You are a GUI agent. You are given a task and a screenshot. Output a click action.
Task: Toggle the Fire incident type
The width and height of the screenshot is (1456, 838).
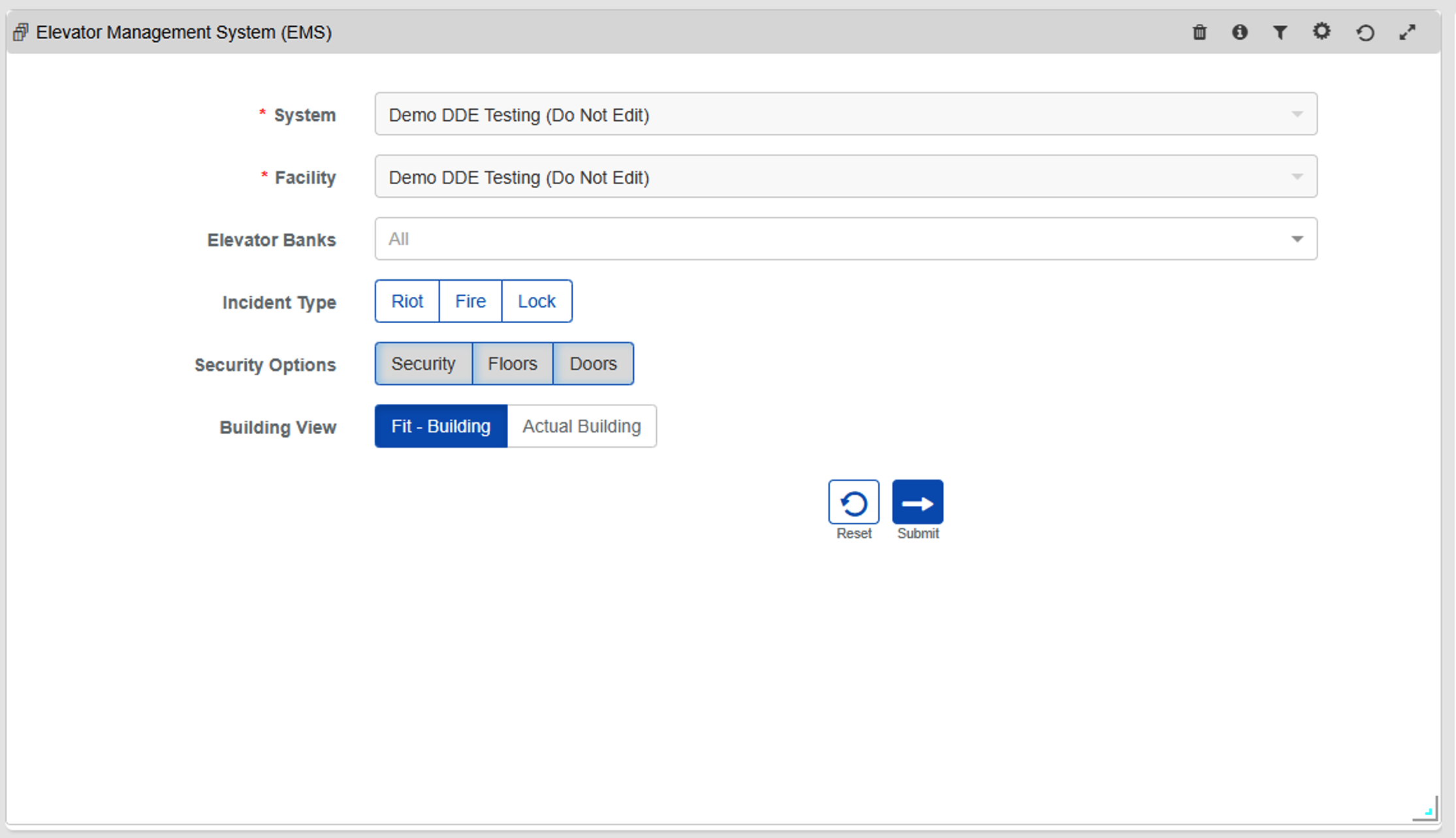tap(470, 301)
